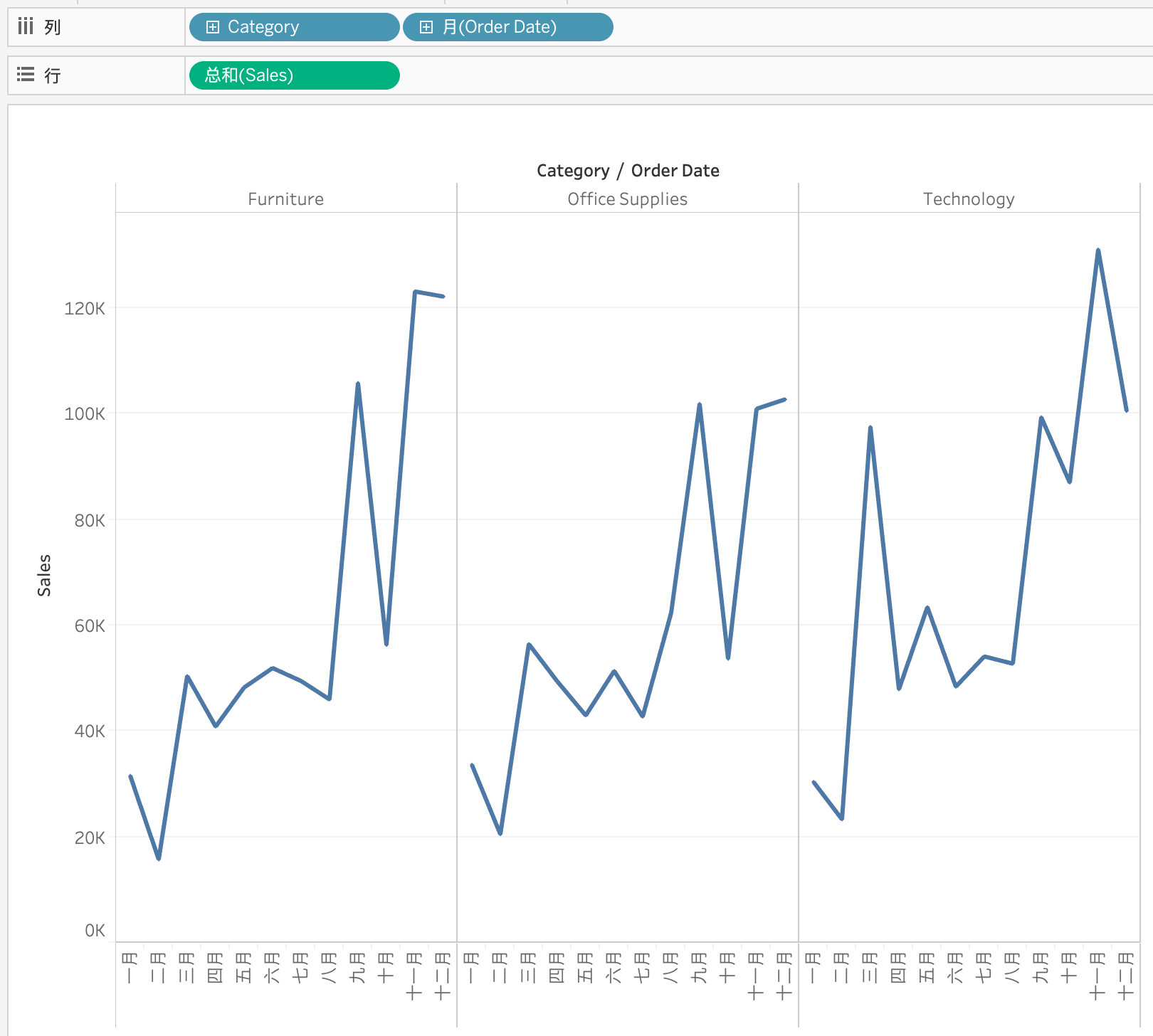Click the Furniture 二月 lowest point

pyautogui.click(x=159, y=859)
